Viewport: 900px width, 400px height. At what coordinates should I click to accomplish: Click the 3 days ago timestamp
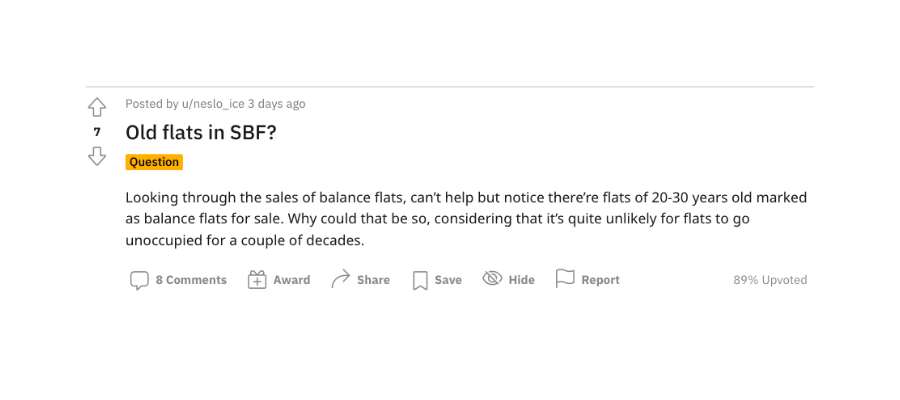click(x=277, y=104)
